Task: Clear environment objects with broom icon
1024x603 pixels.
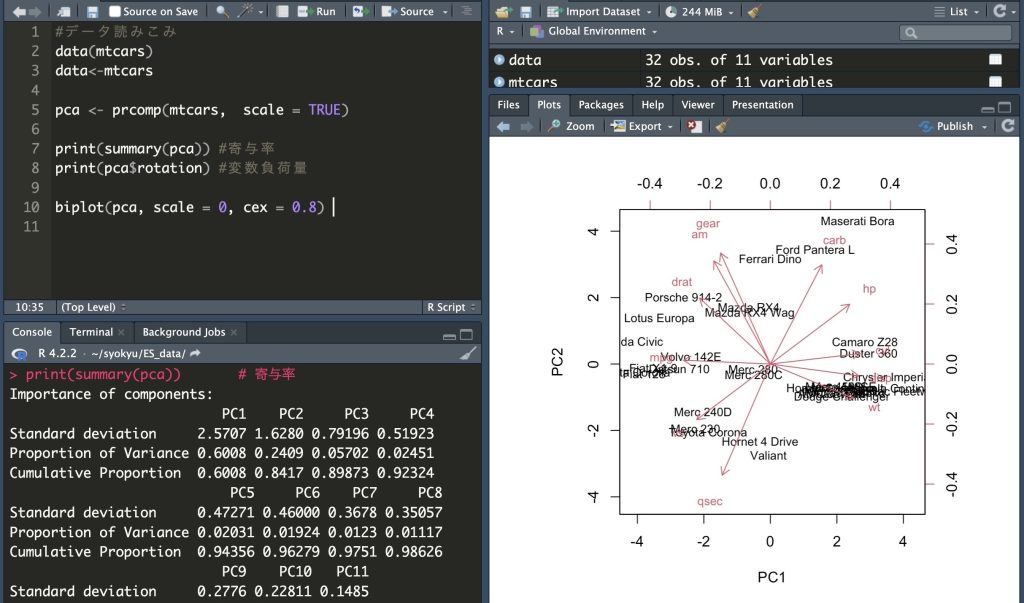Action: (754, 11)
